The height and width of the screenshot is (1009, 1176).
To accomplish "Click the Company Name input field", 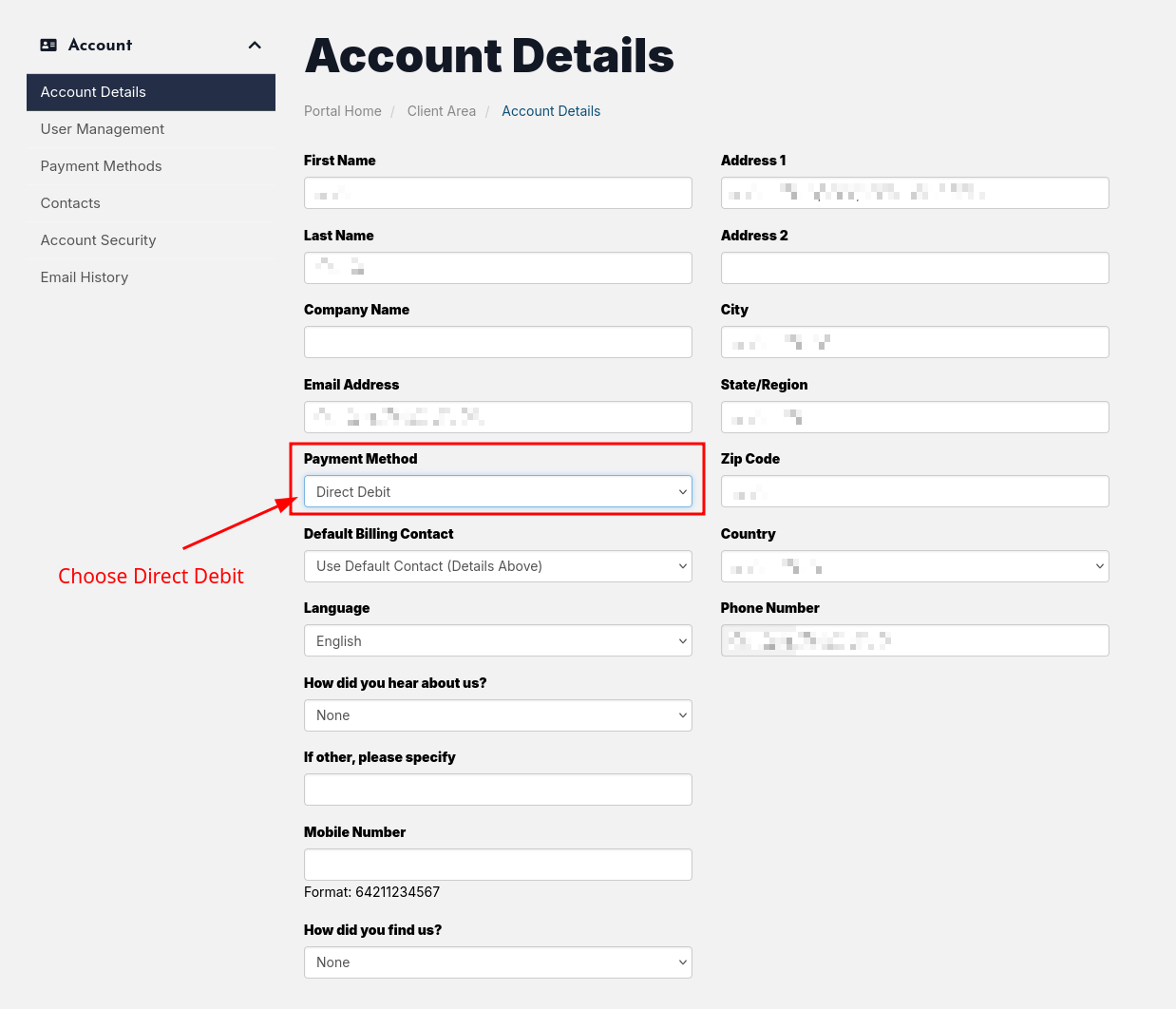I will (498, 342).
